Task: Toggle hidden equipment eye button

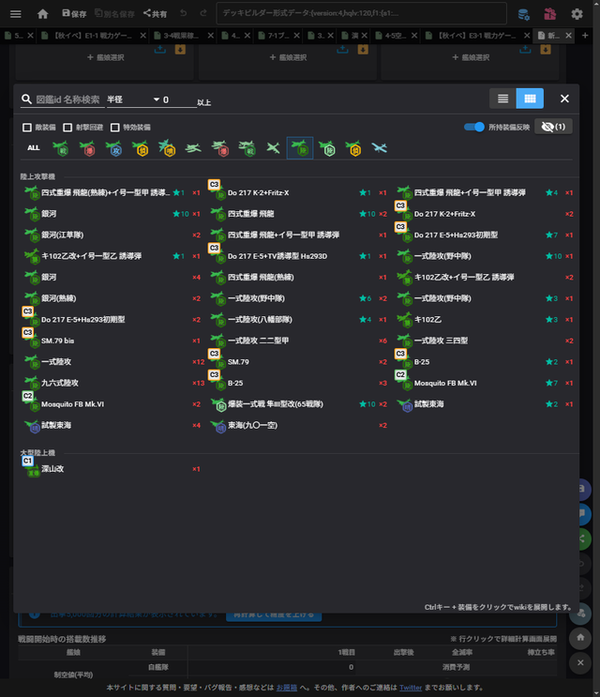Action: (552, 127)
